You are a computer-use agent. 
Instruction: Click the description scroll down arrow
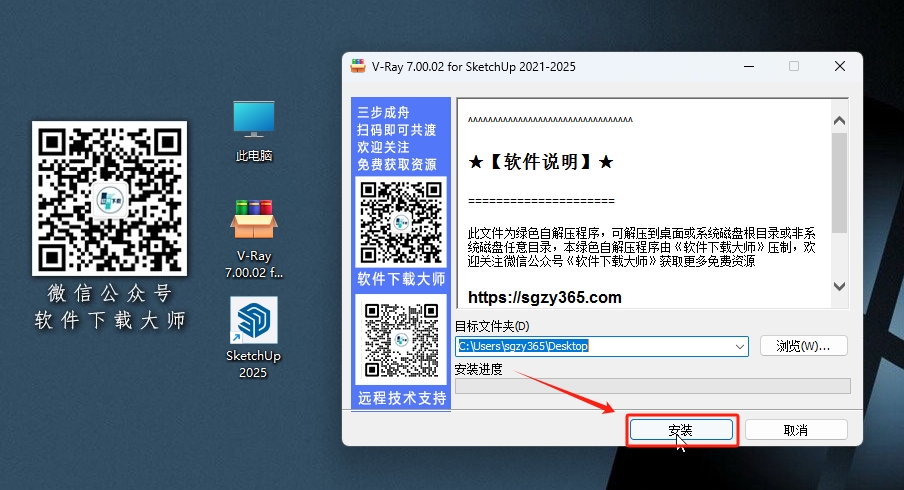point(839,286)
